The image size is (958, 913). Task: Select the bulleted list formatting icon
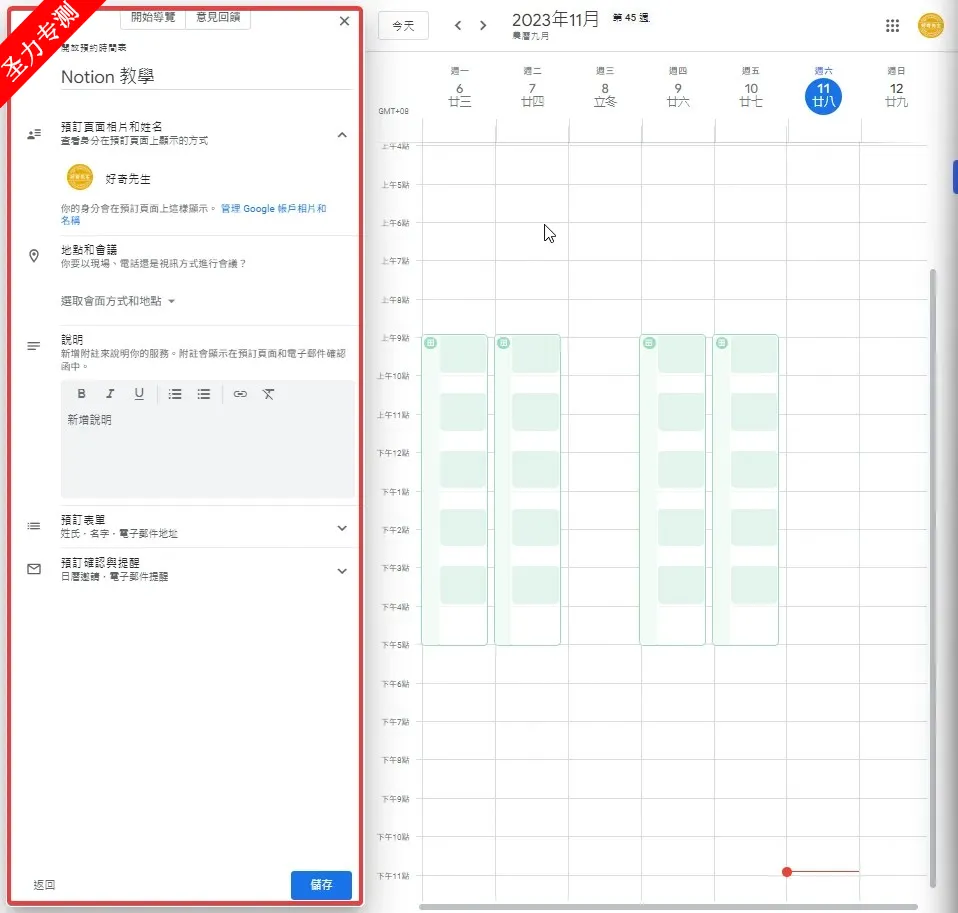click(x=204, y=393)
